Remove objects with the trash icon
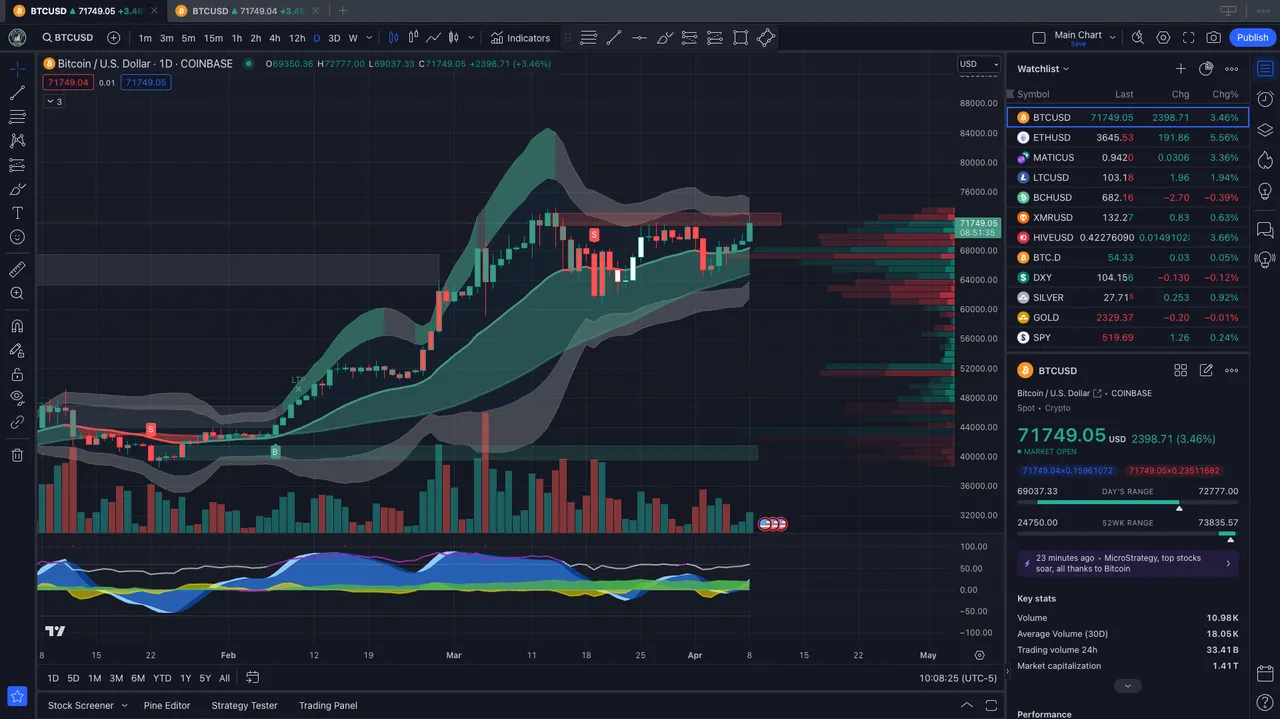This screenshot has height=719, width=1280. point(17,455)
